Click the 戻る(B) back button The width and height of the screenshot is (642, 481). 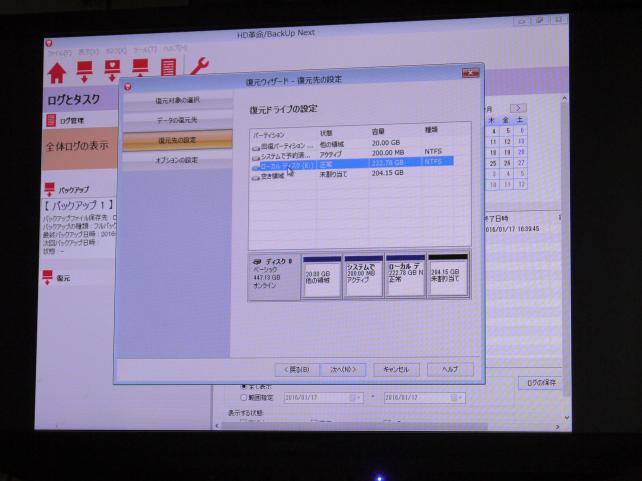(x=298, y=370)
